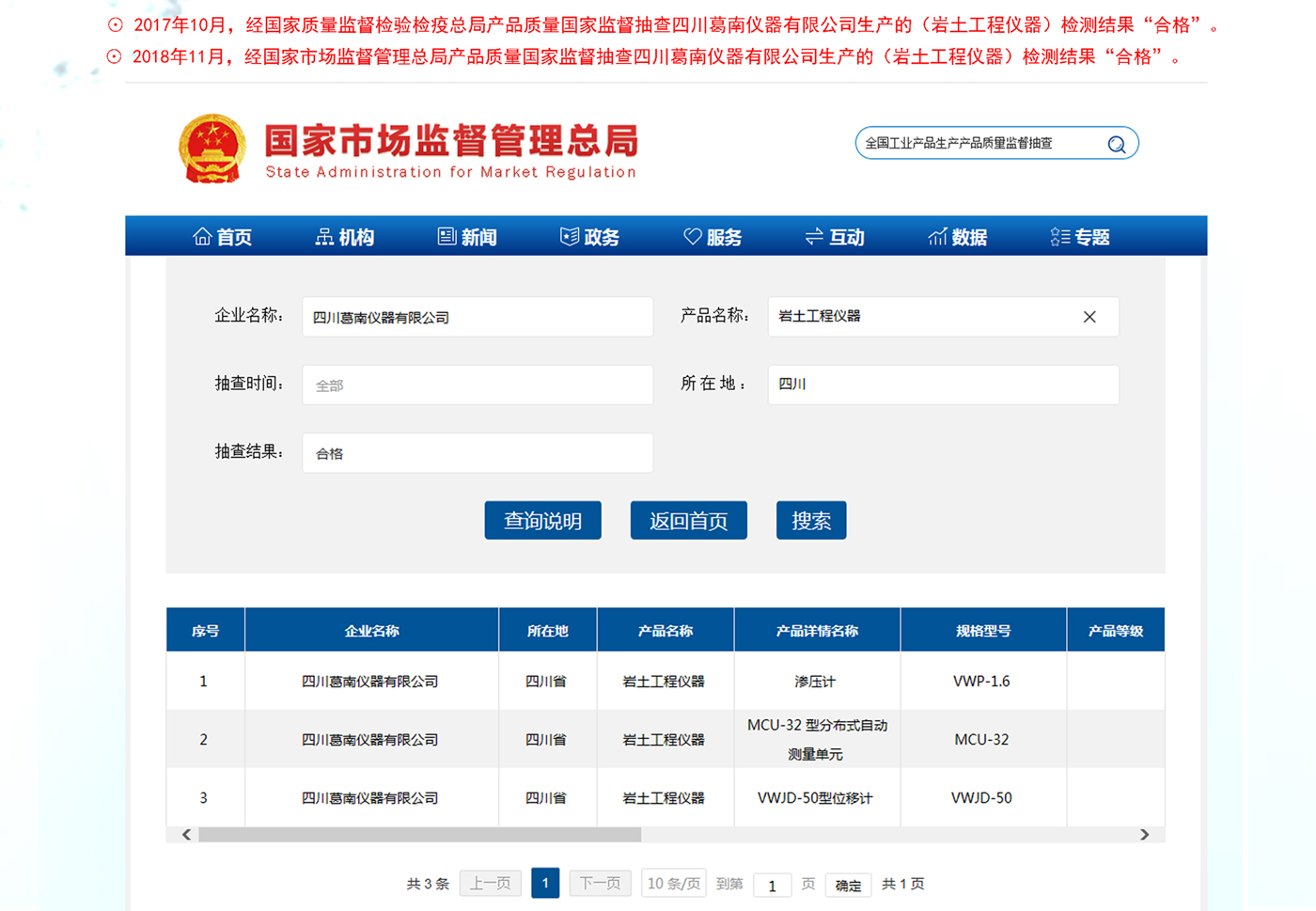Image resolution: width=1316 pixels, height=911 pixels.
Task: Click the table's horizontal scrollbar right arrow
Action: pos(1144,835)
